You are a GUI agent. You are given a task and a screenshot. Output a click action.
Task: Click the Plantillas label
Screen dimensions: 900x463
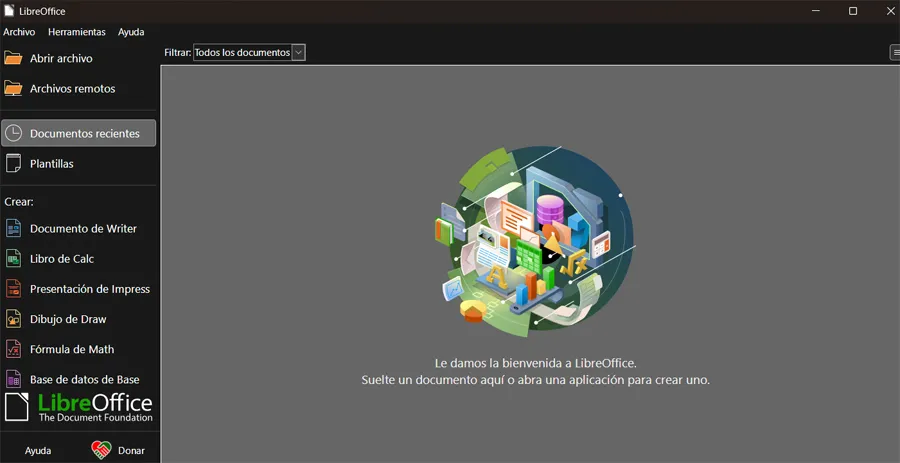point(52,164)
